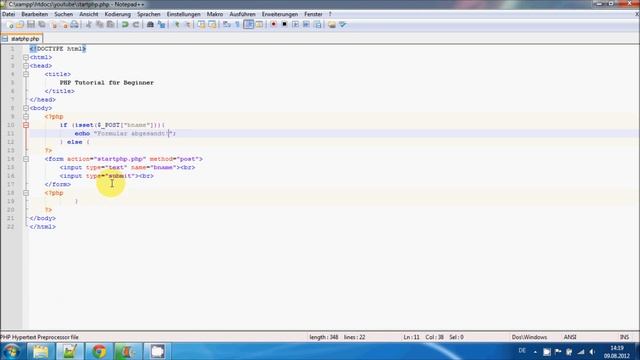This screenshot has height=360, width=640.
Task: Click 'PHP Tutorial für Beginner' on line 5
Action: click(x=107, y=83)
